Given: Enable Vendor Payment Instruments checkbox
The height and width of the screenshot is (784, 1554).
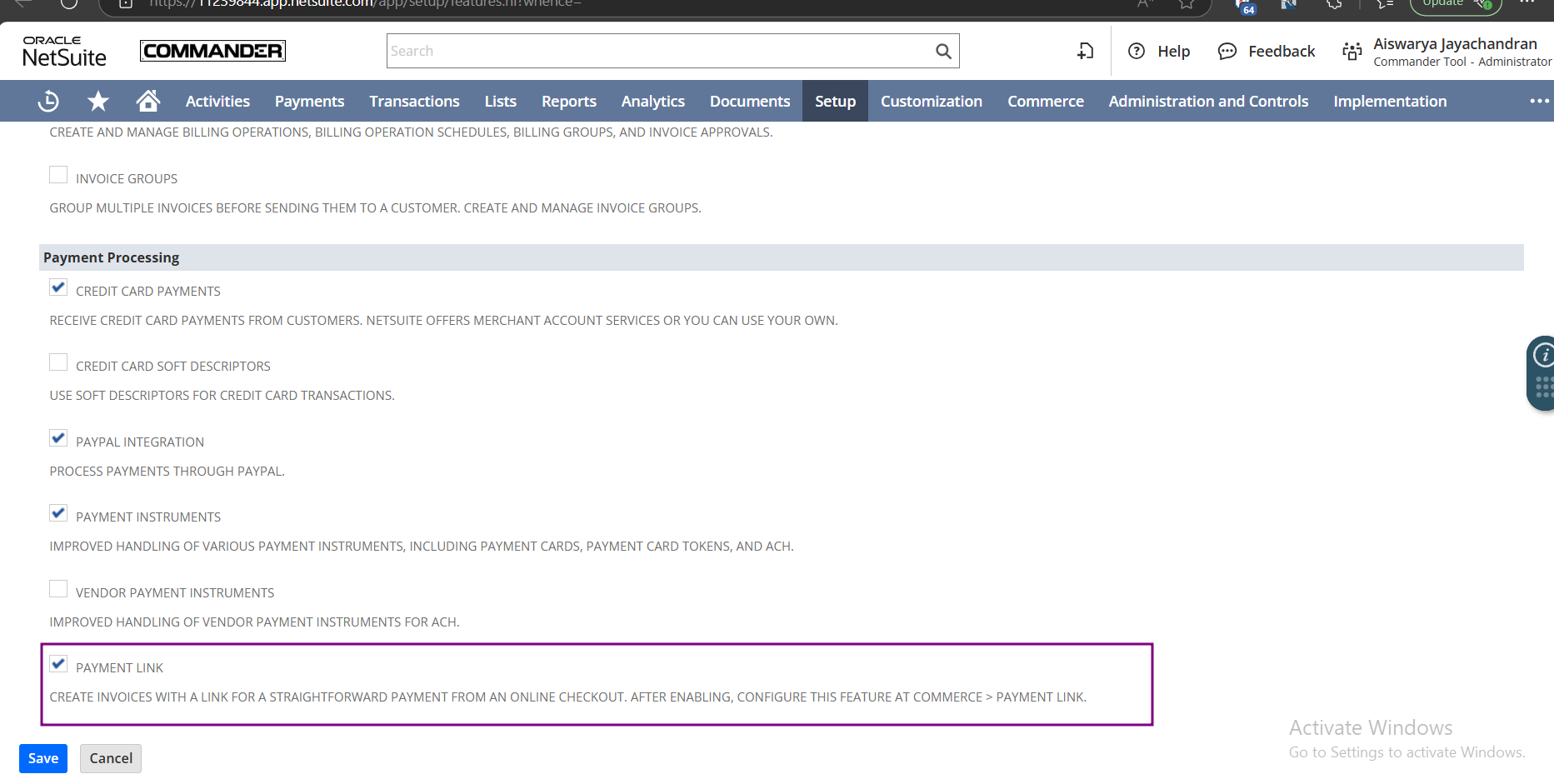Looking at the screenshot, I should (x=58, y=589).
